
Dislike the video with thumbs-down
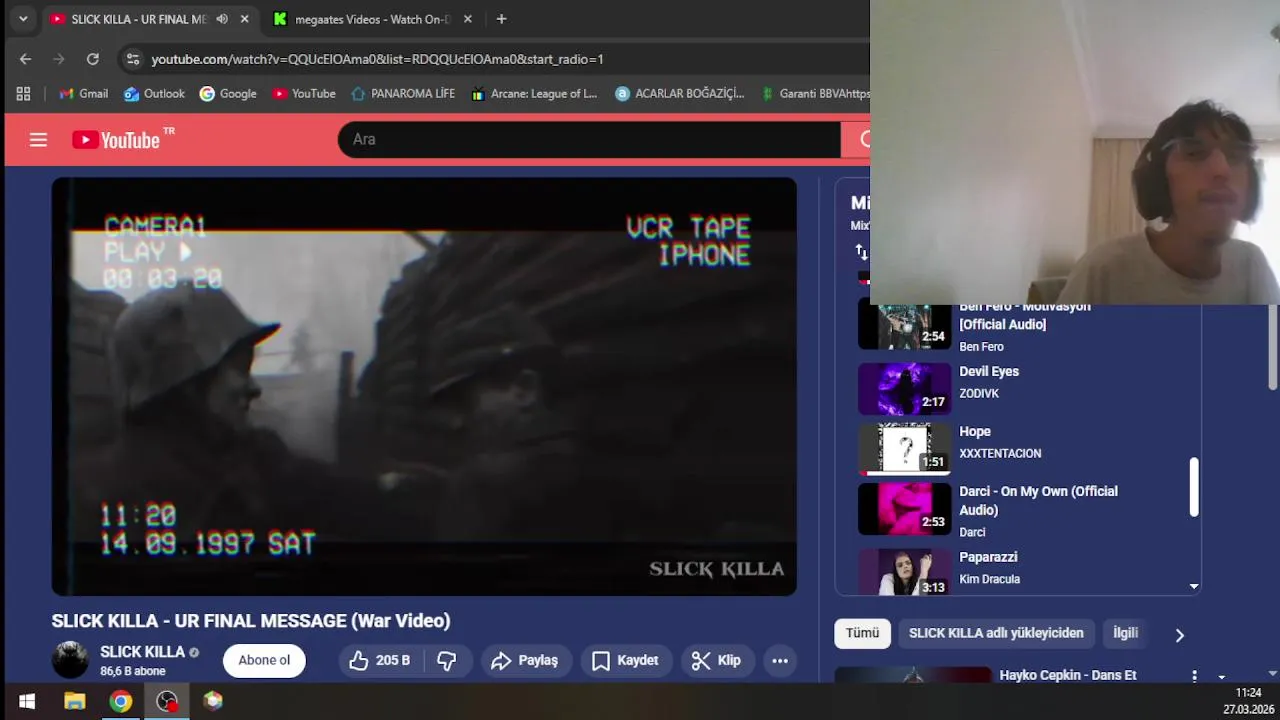point(447,660)
